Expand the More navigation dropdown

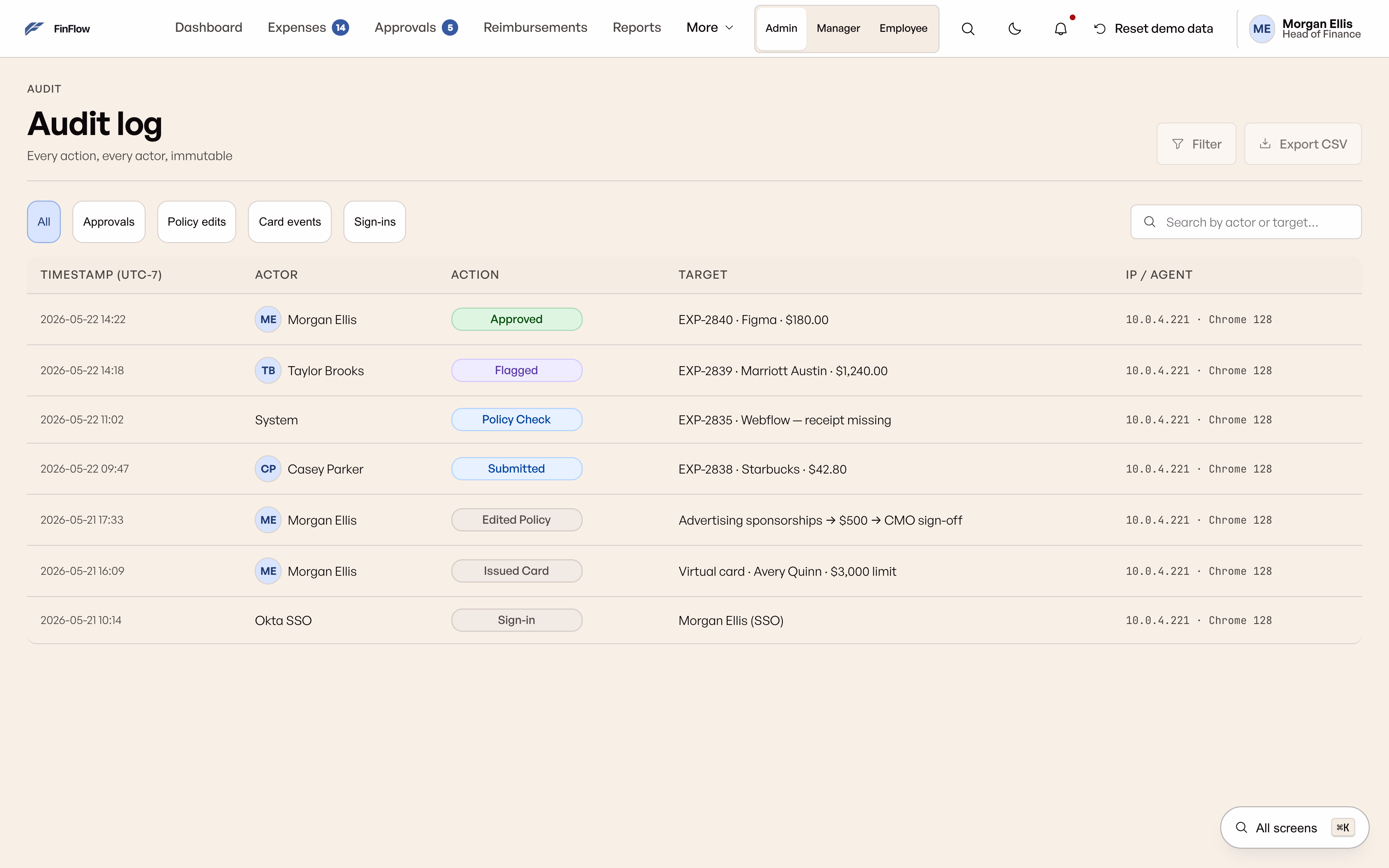(x=709, y=28)
